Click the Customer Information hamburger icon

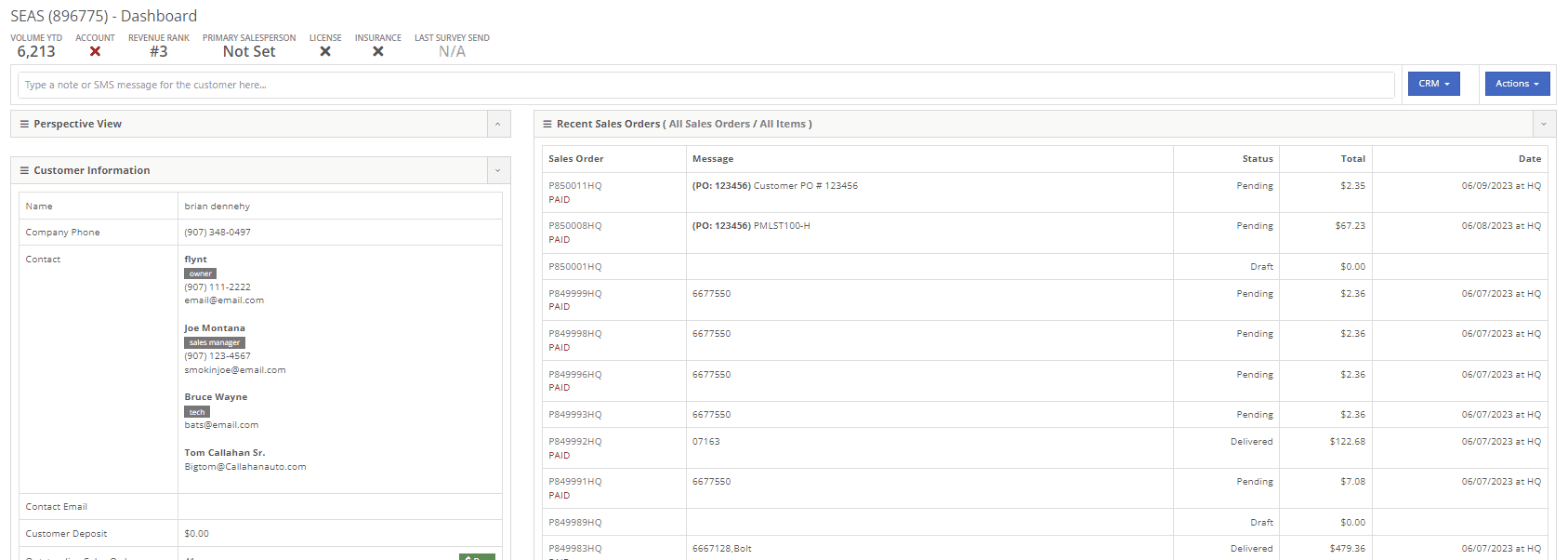click(24, 170)
